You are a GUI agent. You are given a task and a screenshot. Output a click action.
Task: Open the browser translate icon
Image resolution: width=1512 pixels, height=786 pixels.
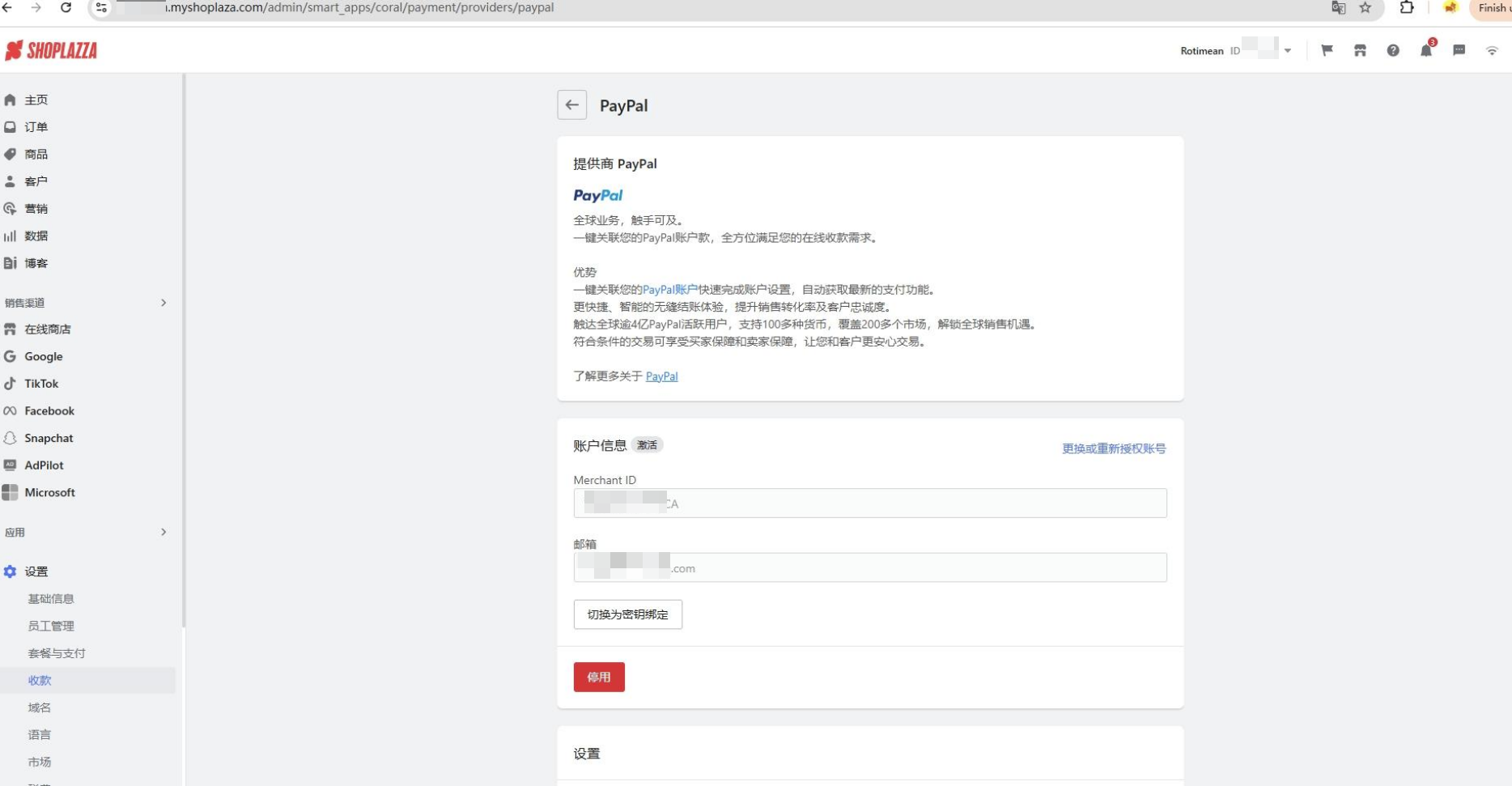point(1338,7)
